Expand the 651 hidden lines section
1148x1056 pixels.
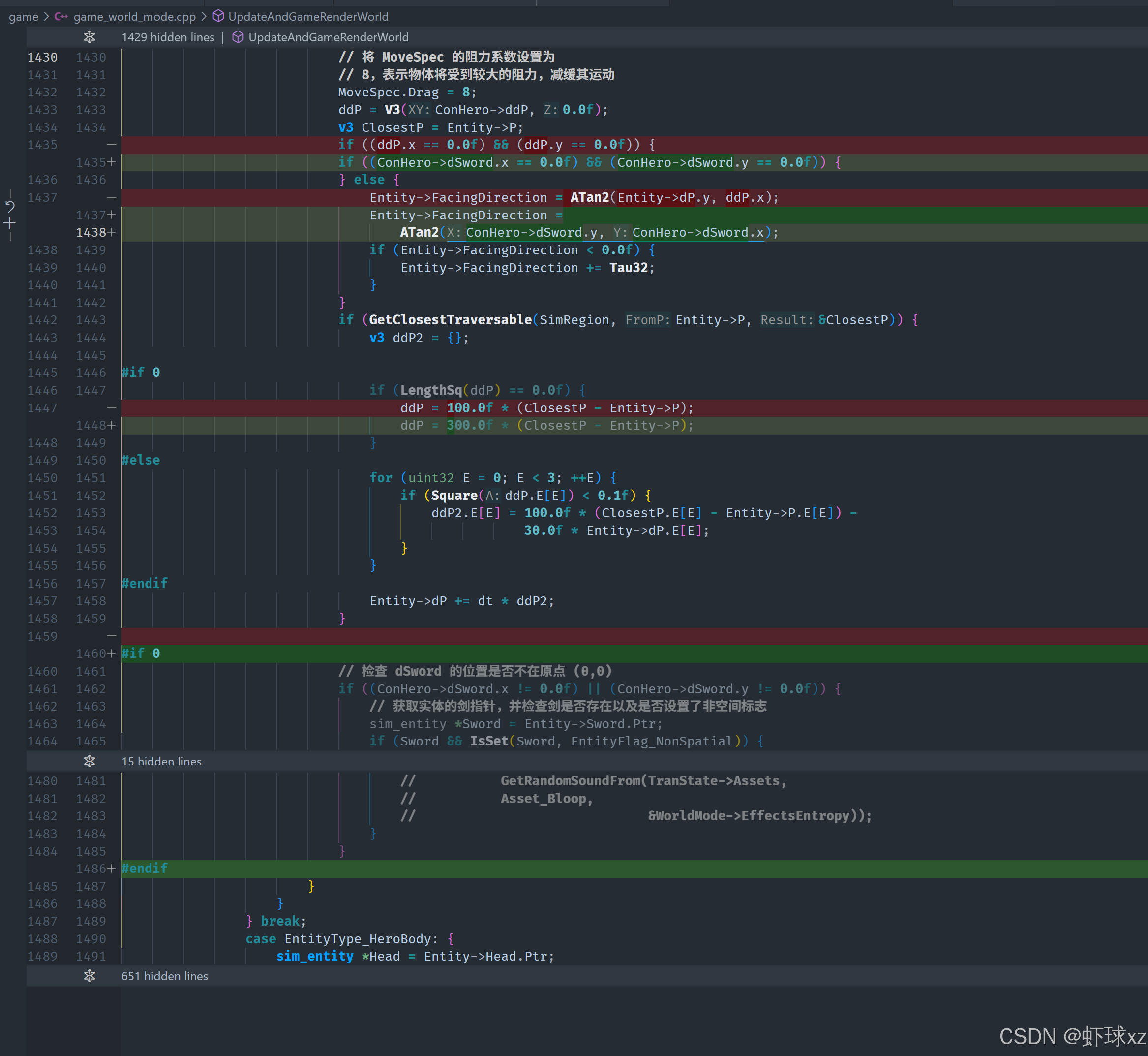[x=164, y=976]
